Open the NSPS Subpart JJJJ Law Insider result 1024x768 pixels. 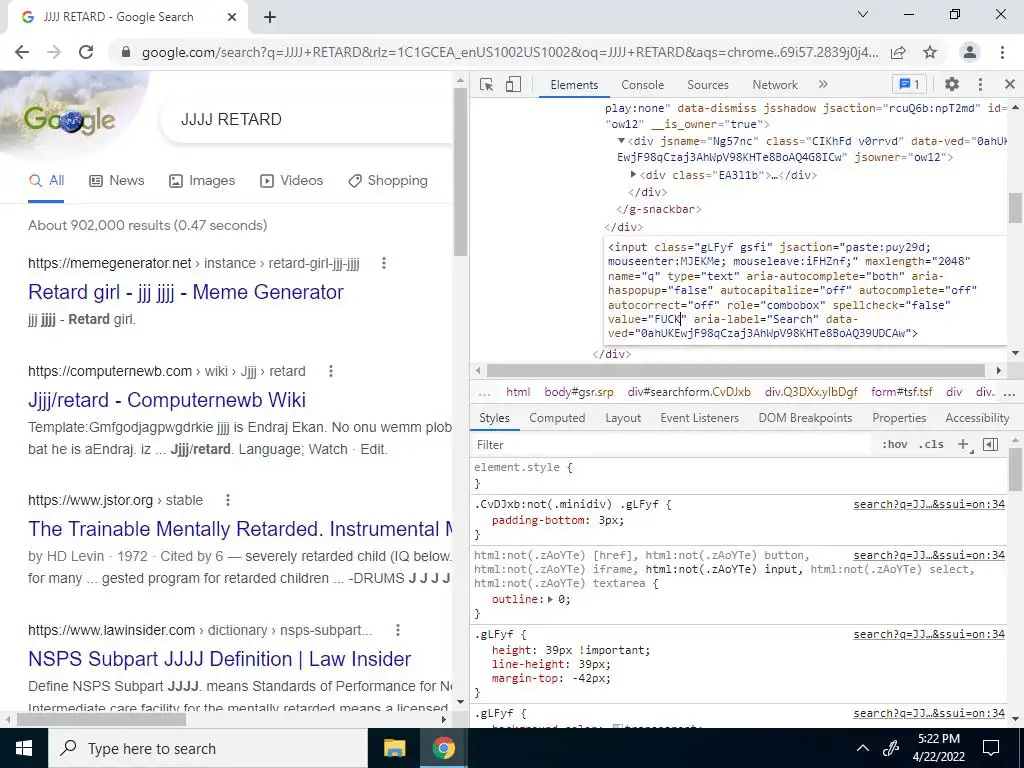coord(219,659)
